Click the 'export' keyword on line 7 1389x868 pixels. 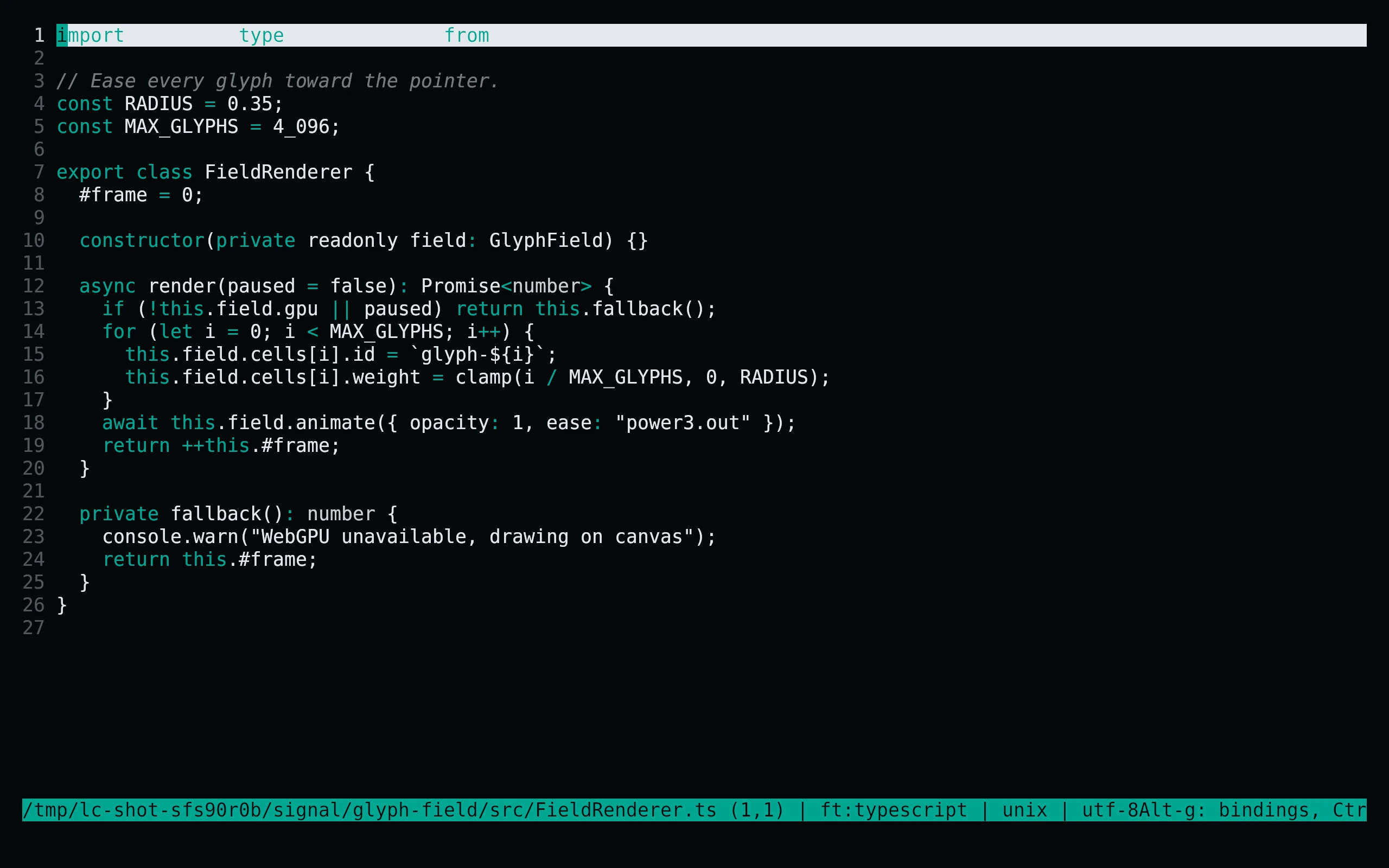point(90,172)
